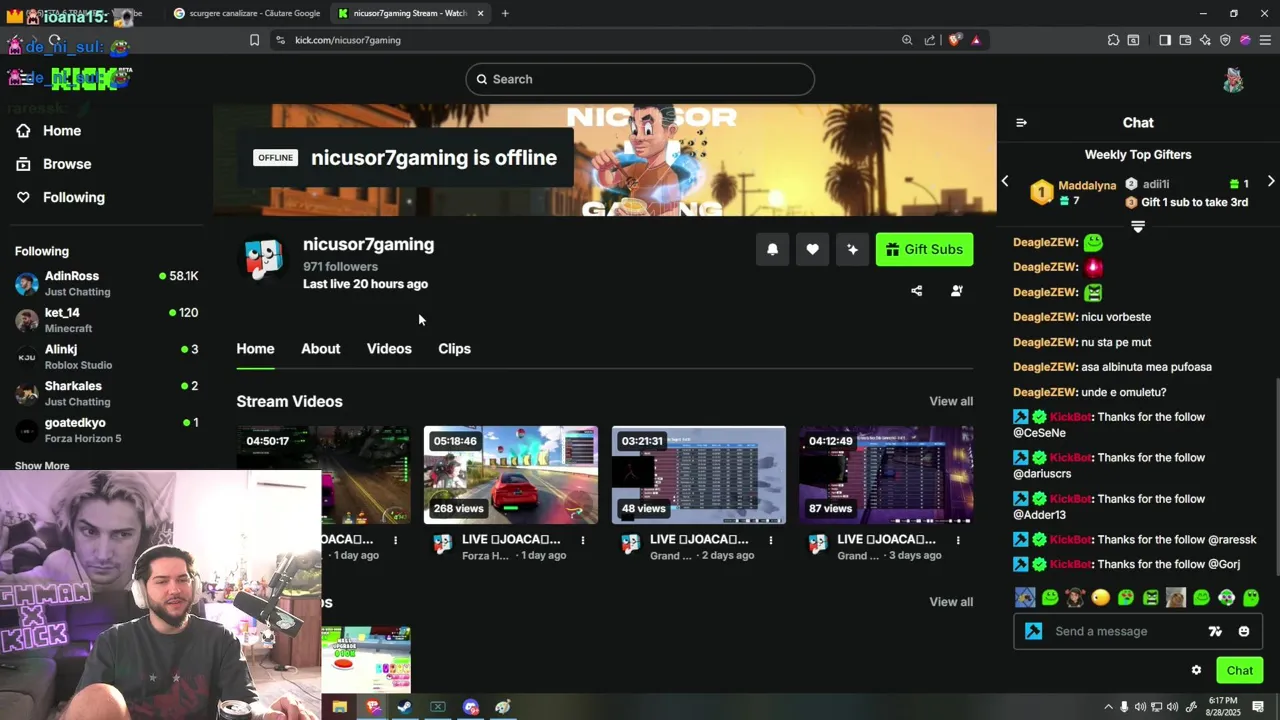Click the Brave Rewards triangle icon
1280x720 pixels.
tap(976, 40)
